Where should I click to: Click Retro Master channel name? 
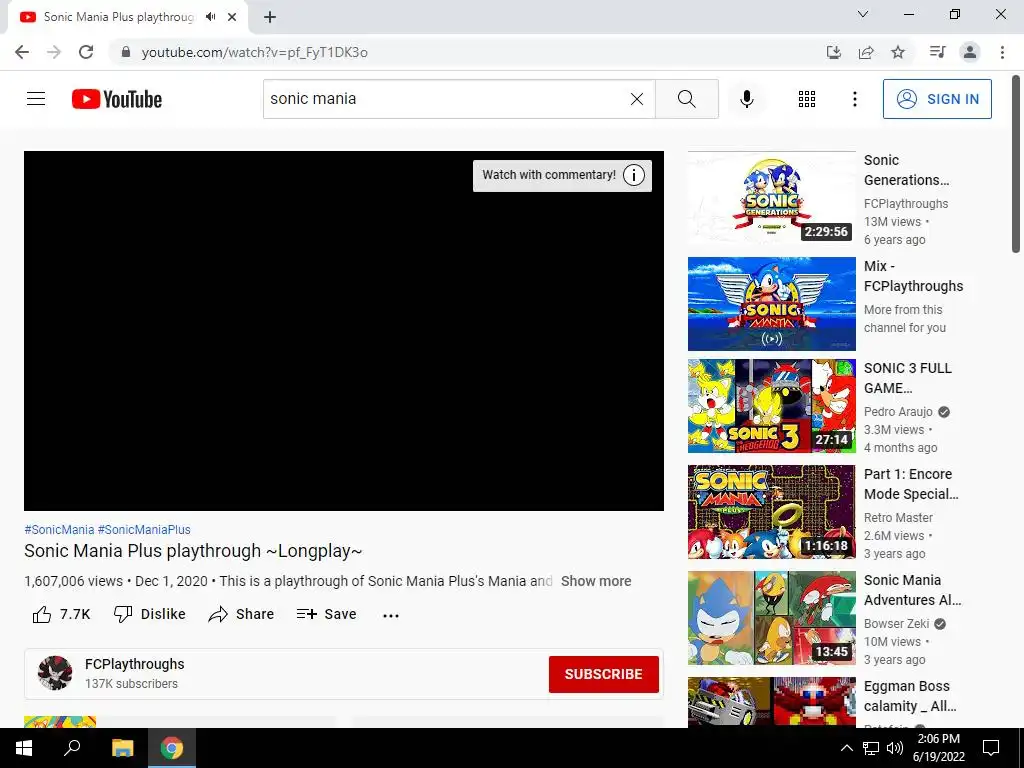tap(898, 518)
